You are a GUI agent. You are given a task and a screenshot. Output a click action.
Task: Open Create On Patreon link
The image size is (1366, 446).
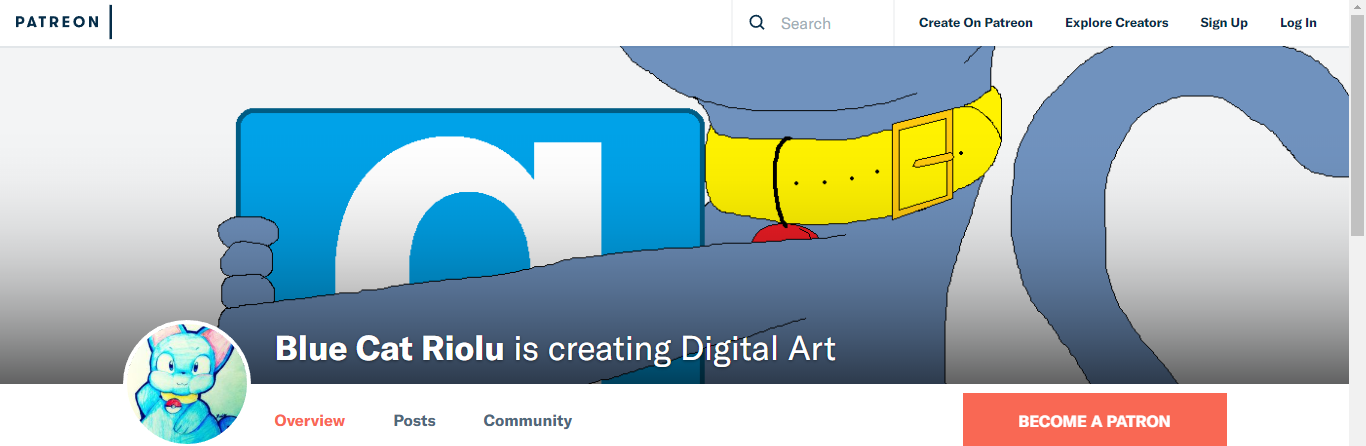(x=975, y=23)
